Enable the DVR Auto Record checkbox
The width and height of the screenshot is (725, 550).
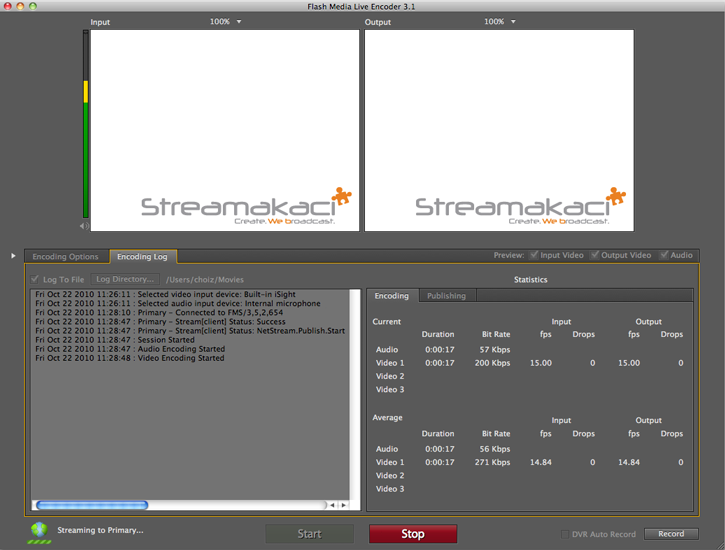(x=565, y=534)
